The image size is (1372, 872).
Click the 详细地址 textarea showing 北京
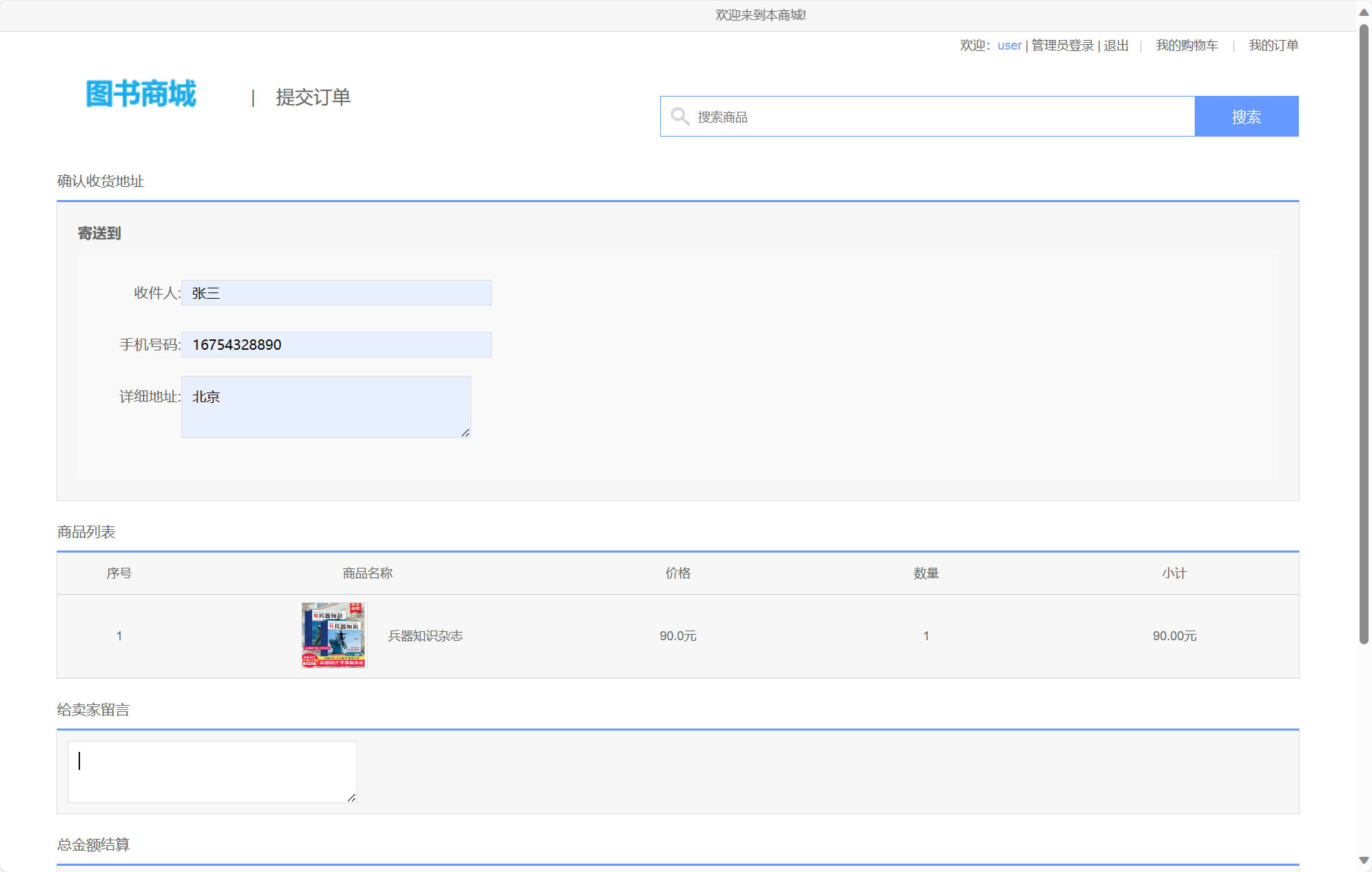pyautogui.click(x=326, y=406)
